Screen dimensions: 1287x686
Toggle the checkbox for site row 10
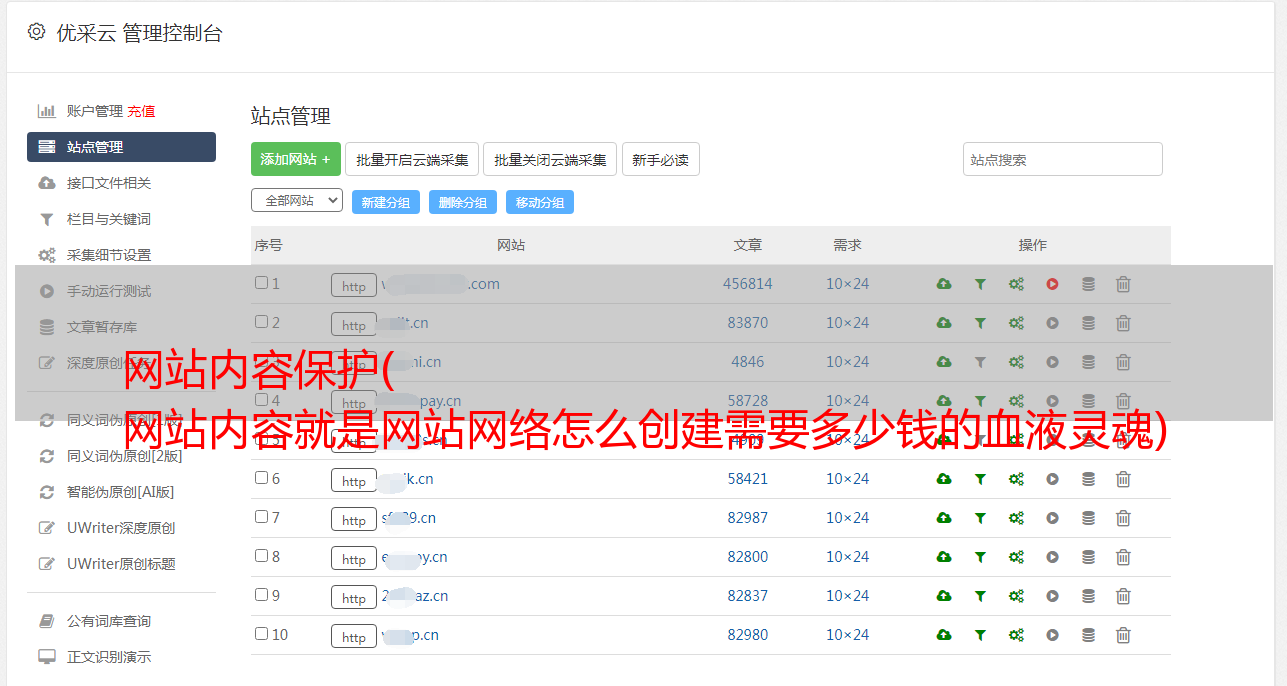tap(262, 634)
